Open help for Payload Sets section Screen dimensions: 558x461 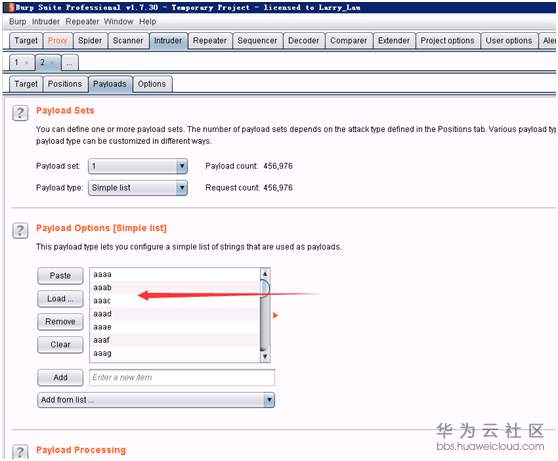(20, 113)
